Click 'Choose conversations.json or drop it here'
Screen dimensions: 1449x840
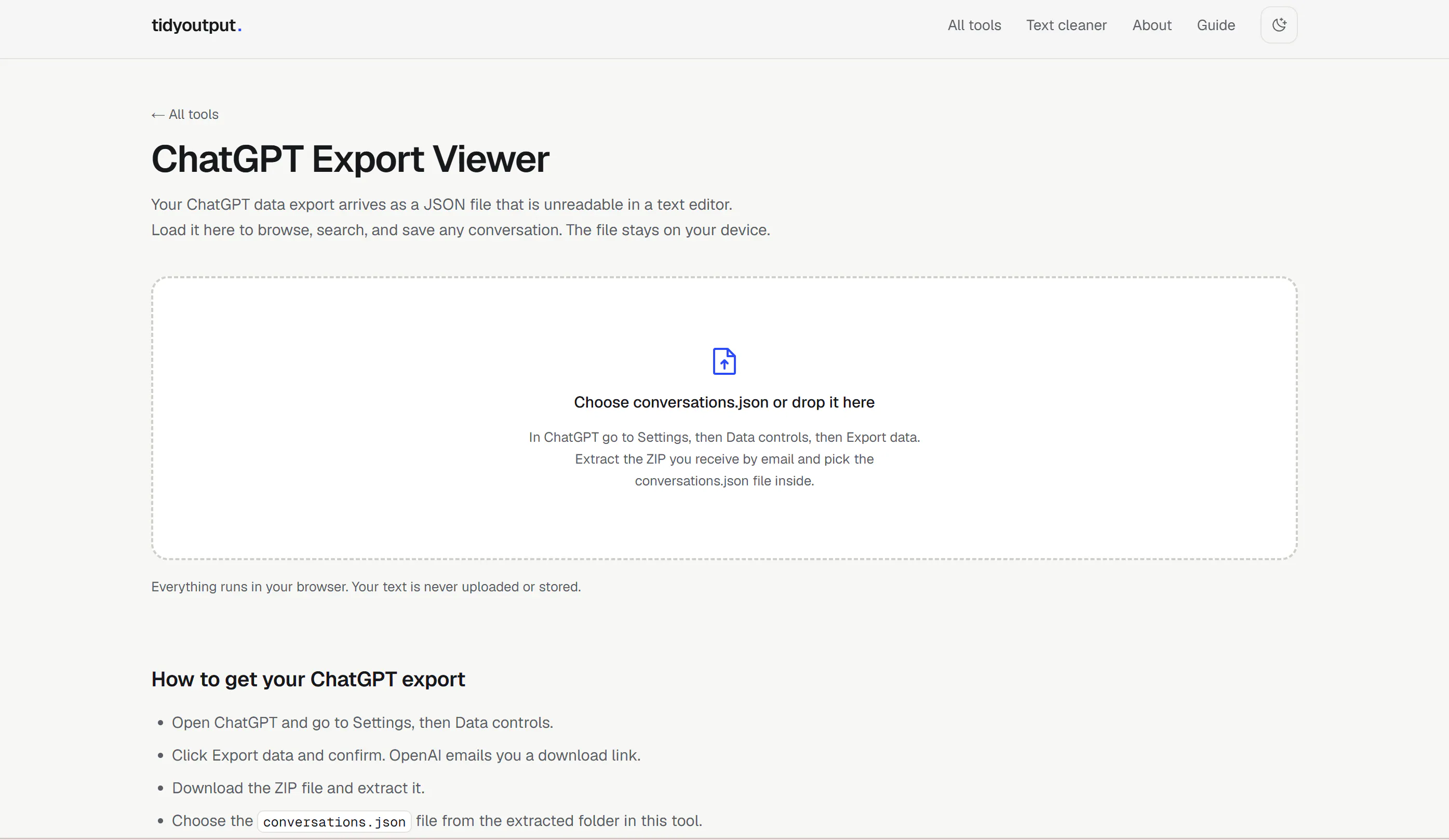(724, 402)
